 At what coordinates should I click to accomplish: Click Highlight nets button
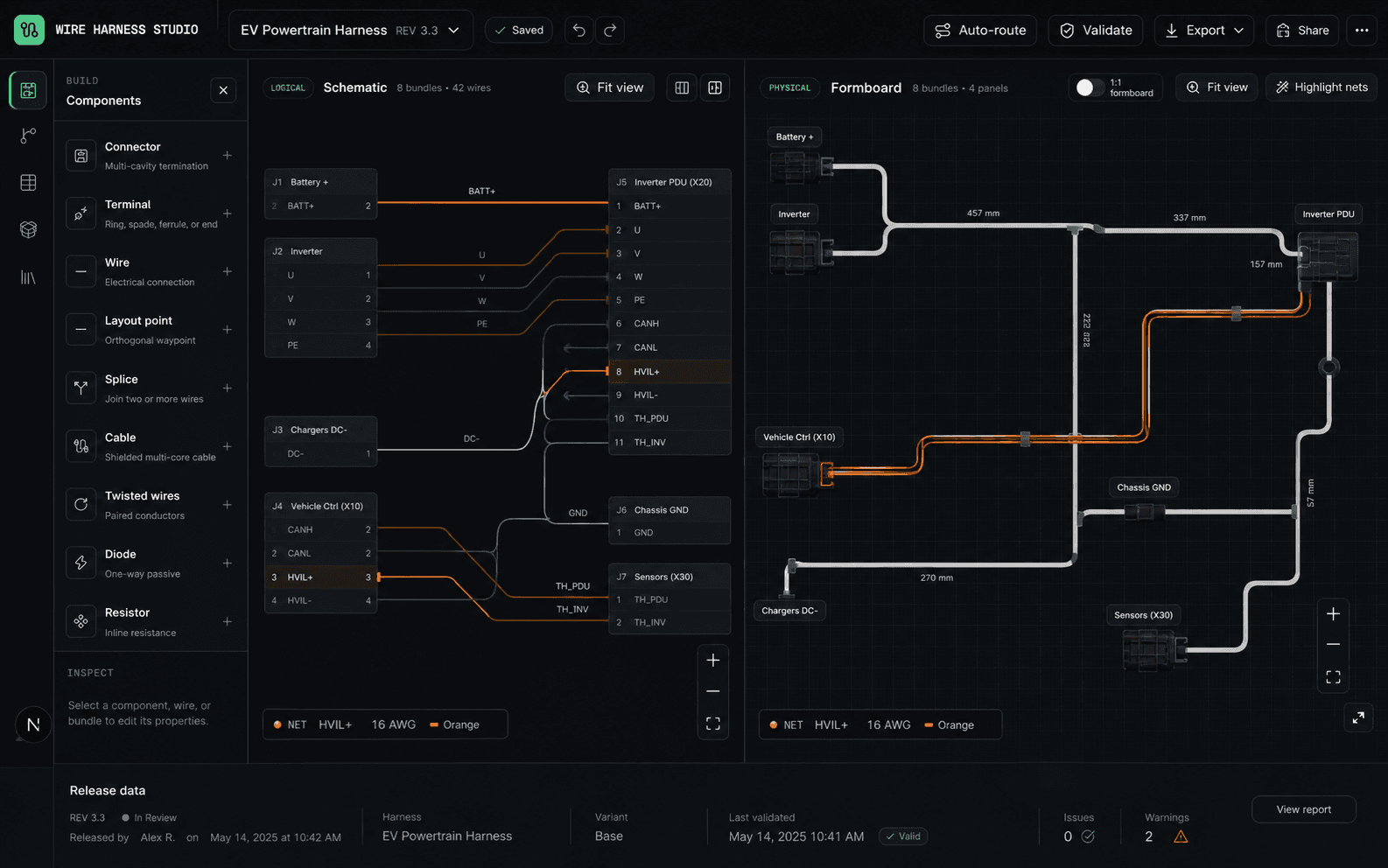1321,87
